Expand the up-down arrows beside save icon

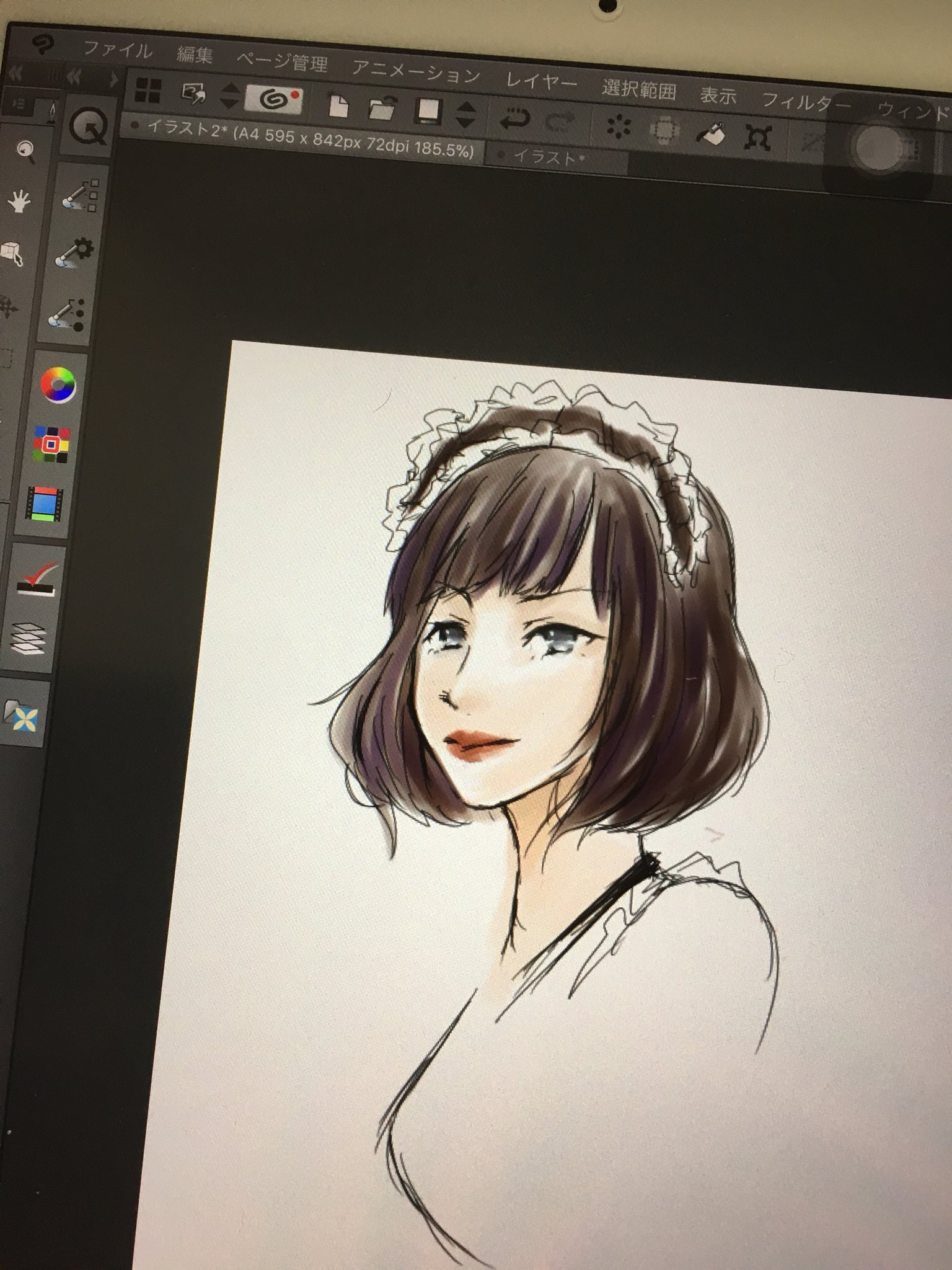[x=465, y=115]
